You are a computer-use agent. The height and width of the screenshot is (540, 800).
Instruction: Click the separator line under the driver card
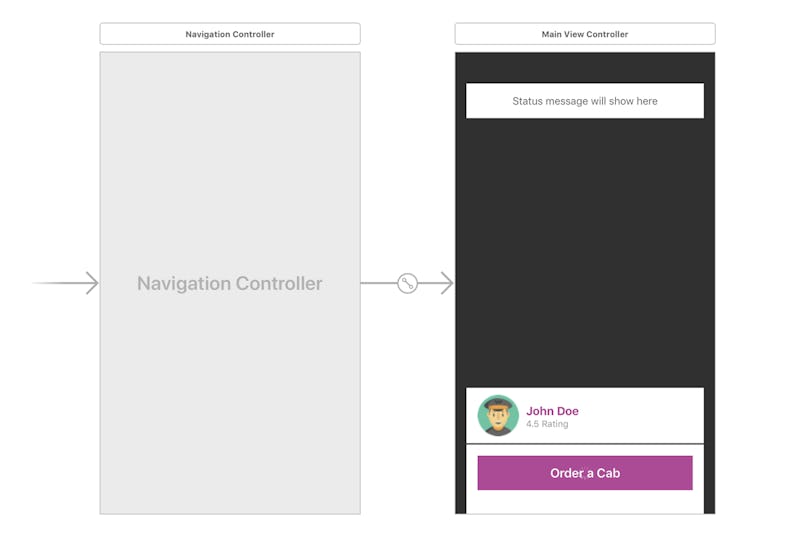point(585,443)
